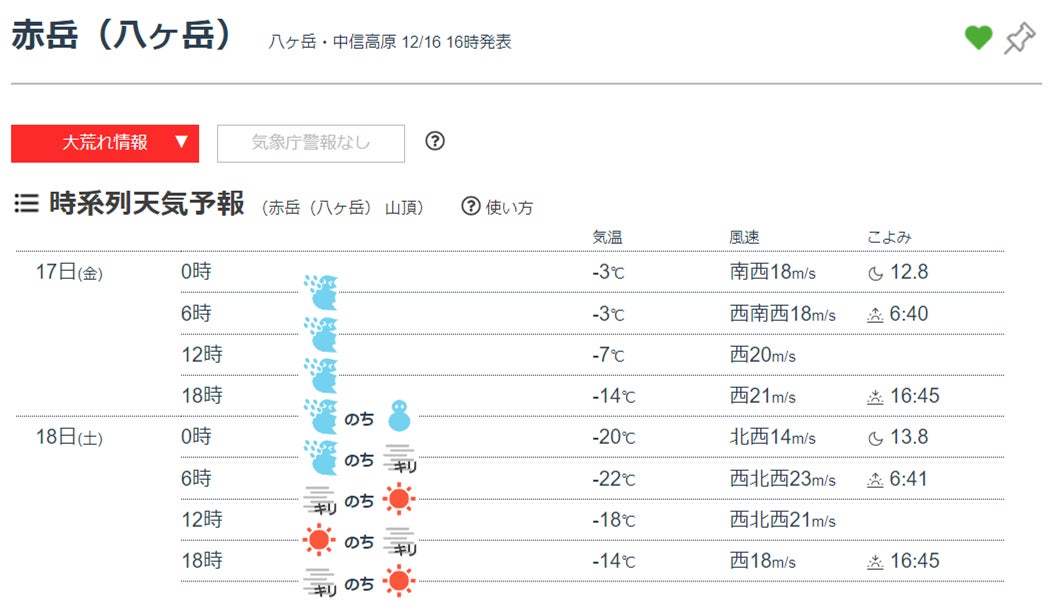The width and height of the screenshot is (1056, 613).
Task: Click the 風速 column header
Action: (744, 238)
